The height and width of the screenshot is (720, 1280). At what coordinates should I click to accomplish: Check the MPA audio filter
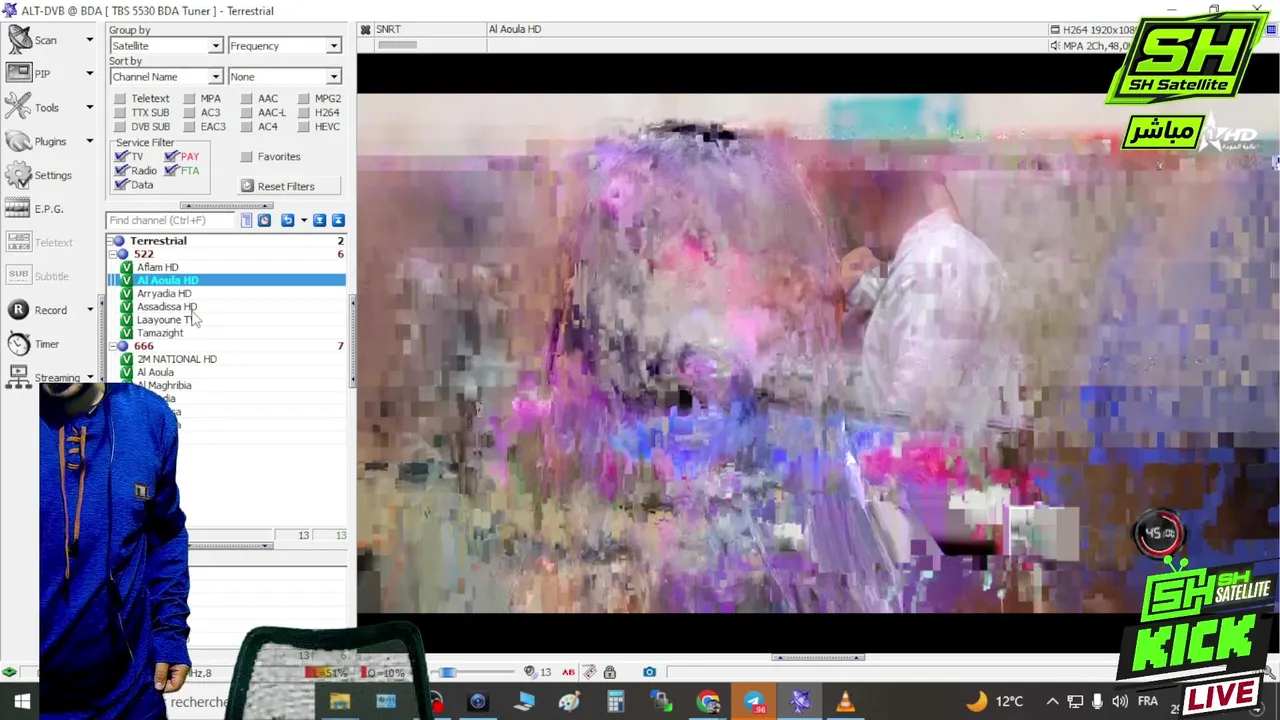coord(189,98)
